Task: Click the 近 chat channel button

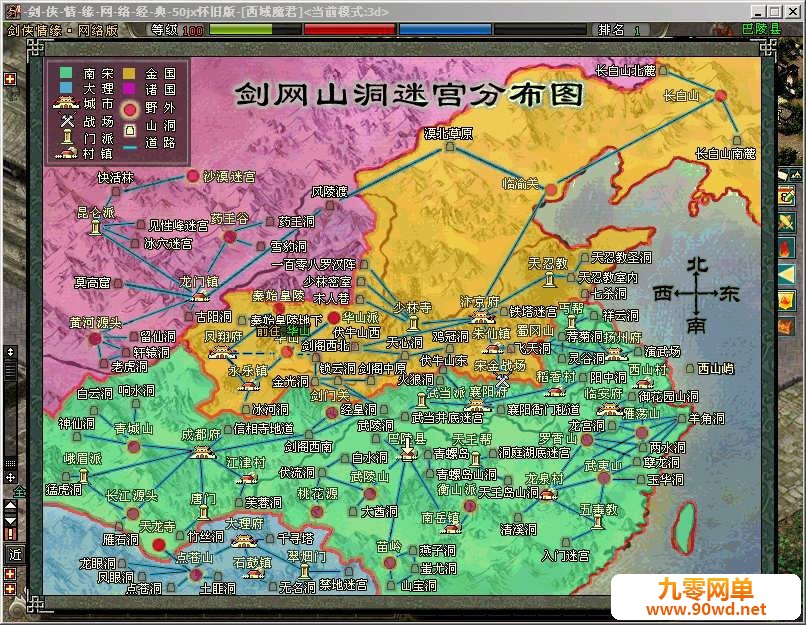Action: (x=14, y=555)
